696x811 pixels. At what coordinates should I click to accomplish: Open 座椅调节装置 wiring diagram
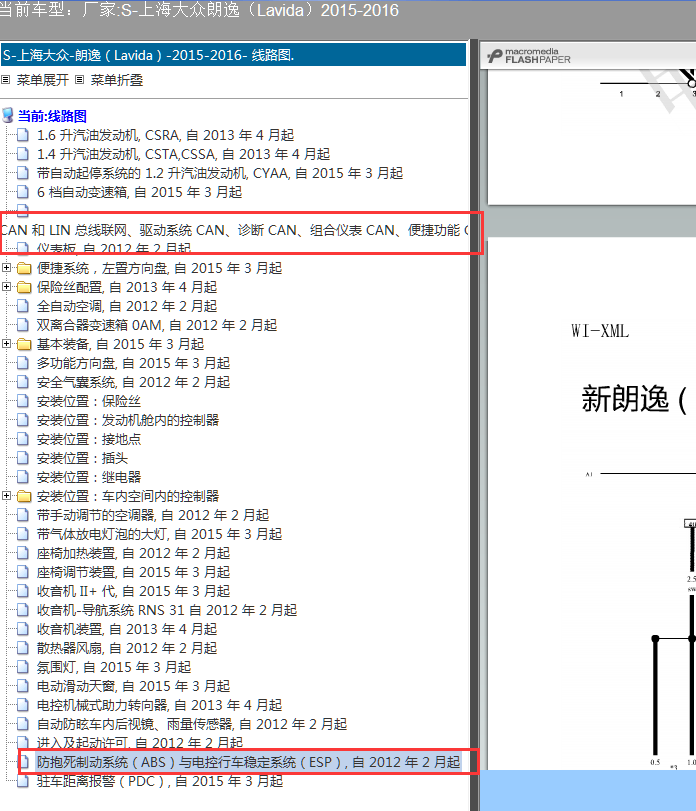[133, 573]
